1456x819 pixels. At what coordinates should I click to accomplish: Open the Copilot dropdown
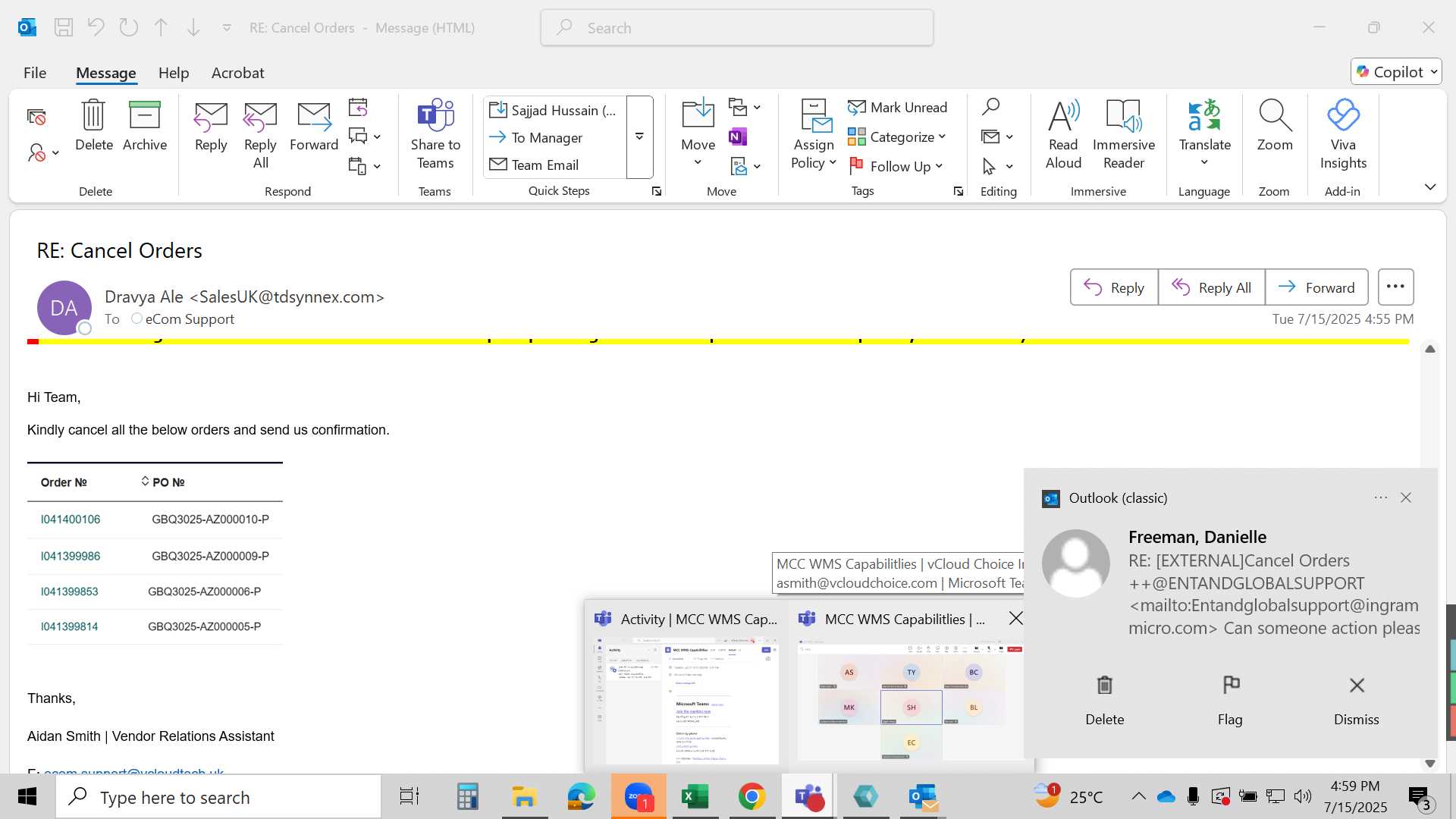click(x=1396, y=72)
